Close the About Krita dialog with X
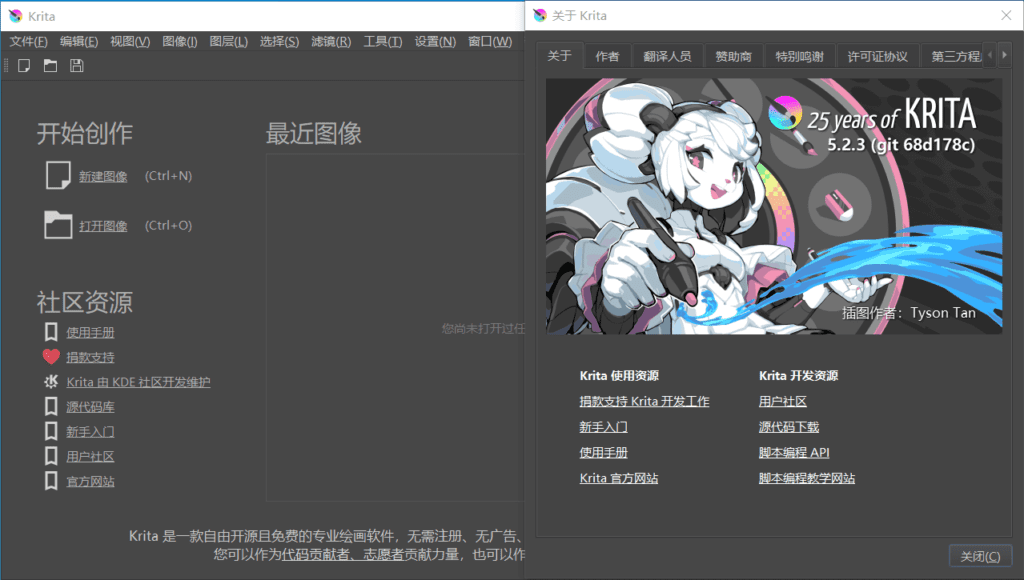1024x580 pixels. (x=1006, y=15)
